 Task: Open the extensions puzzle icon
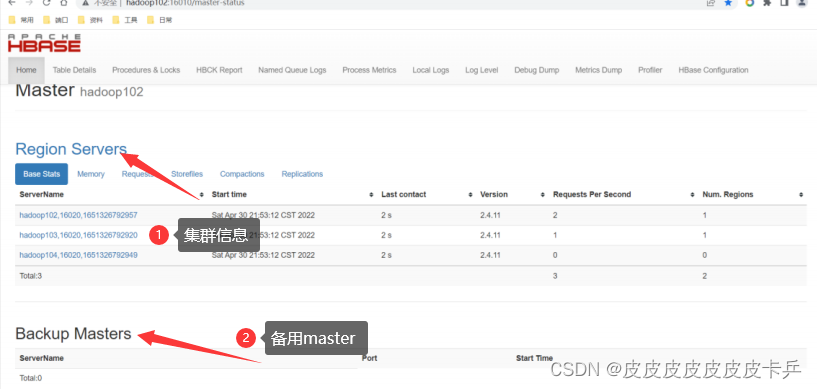[767, 3]
